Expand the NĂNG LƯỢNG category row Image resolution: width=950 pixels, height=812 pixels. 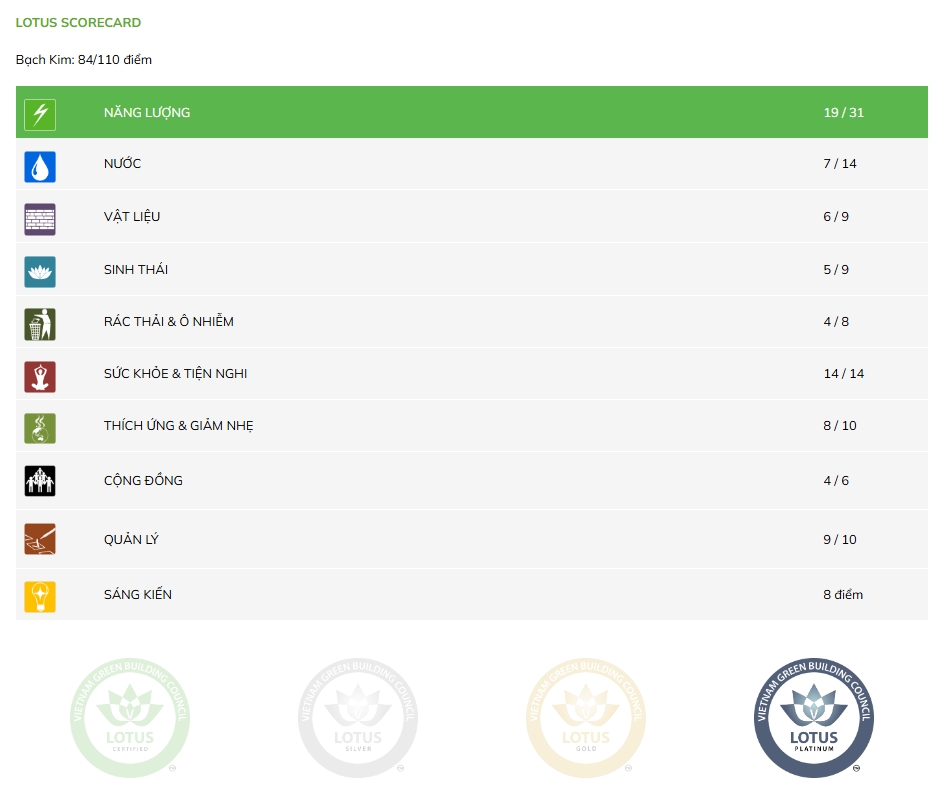147,113
